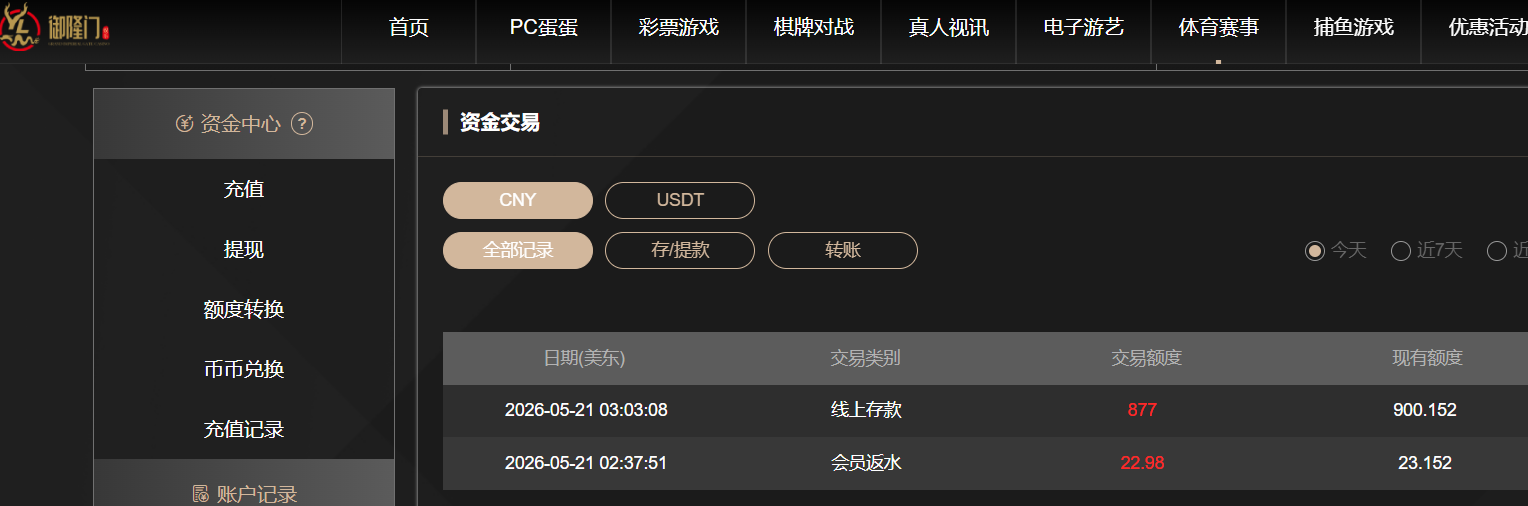Show the 转账 transfer records

tap(843, 250)
